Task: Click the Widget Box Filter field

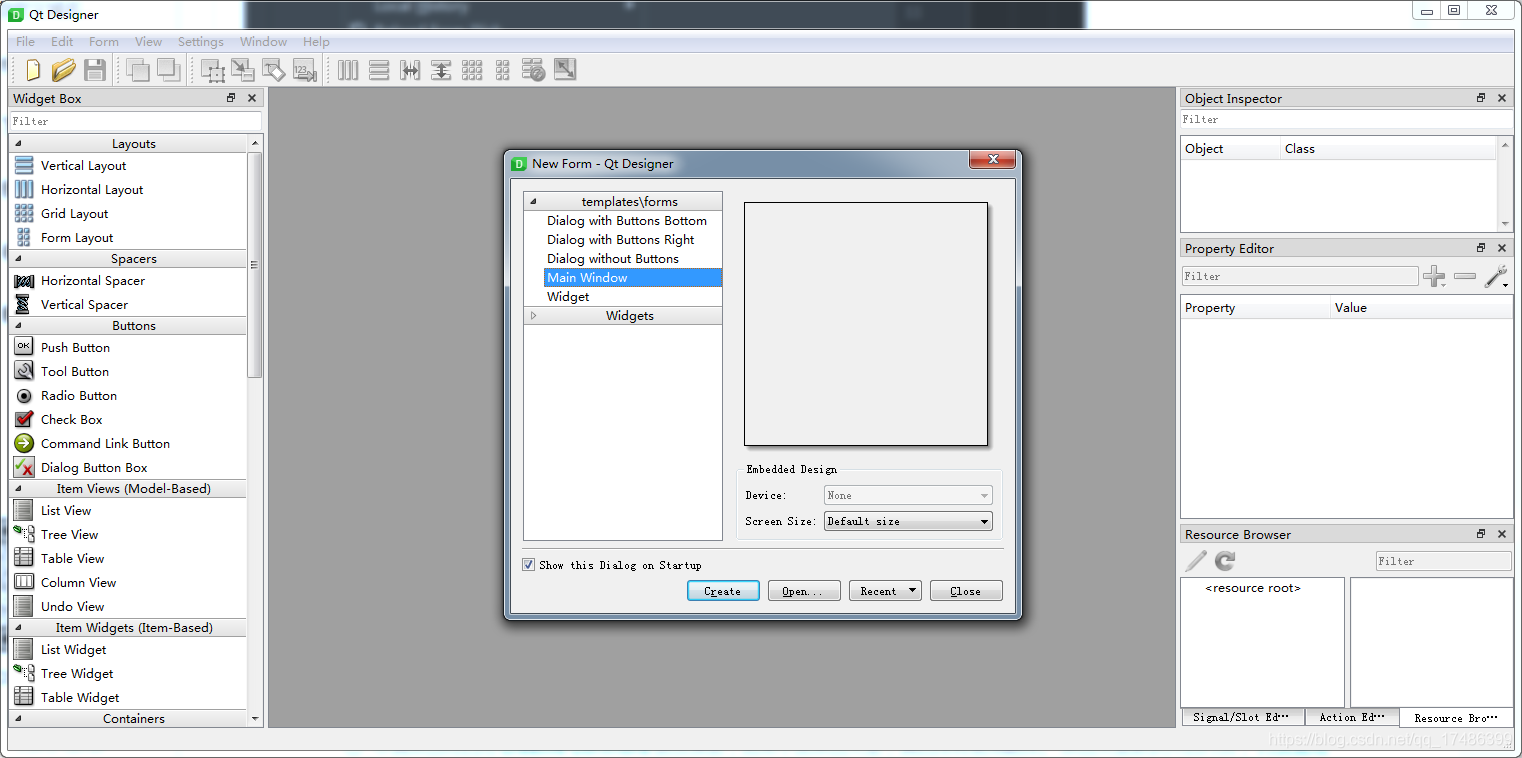Action: click(135, 121)
